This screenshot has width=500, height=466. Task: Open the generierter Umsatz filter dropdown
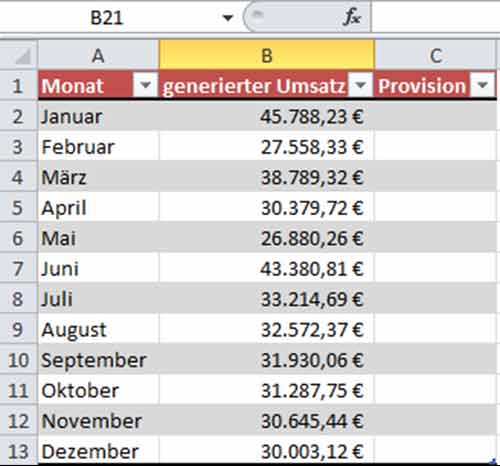tap(360, 85)
